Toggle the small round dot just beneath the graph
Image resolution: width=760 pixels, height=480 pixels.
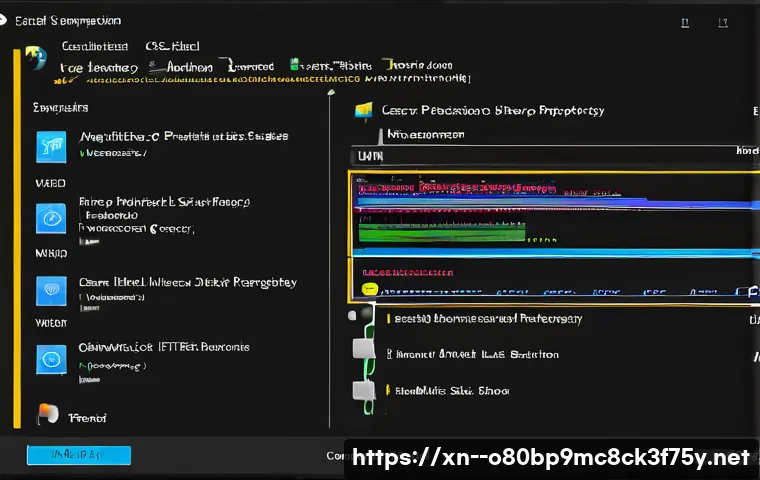pyautogui.click(x=353, y=314)
